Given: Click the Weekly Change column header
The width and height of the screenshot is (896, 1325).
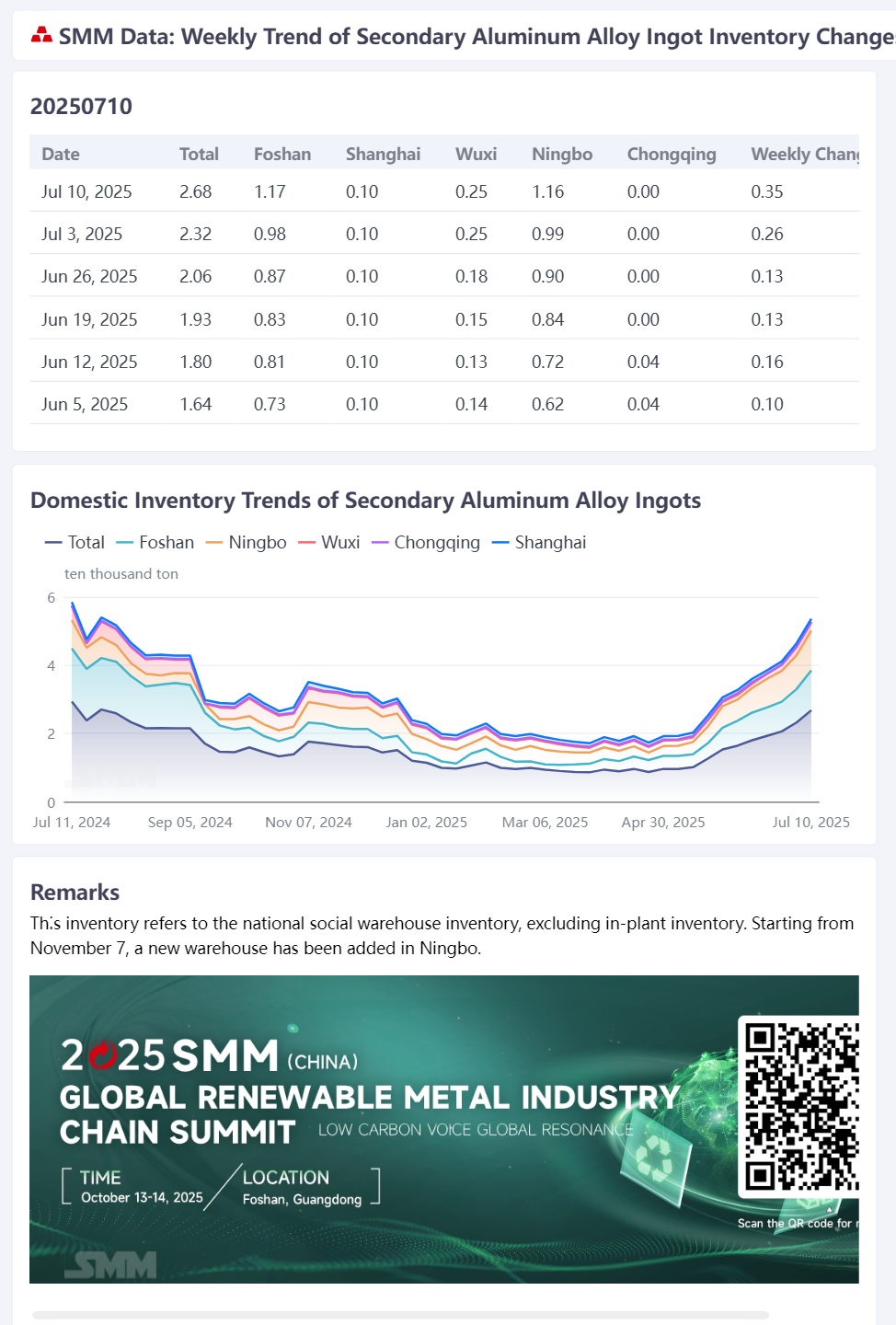Looking at the screenshot, I should pos(805,154).
